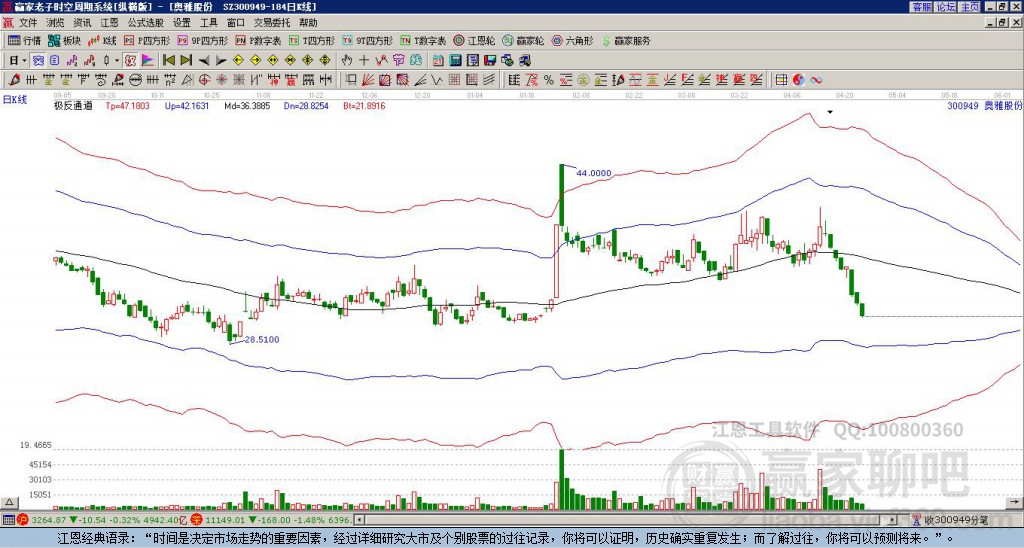Click the scrollbar left arrow

pyautogui.click(x=359, y=520)
